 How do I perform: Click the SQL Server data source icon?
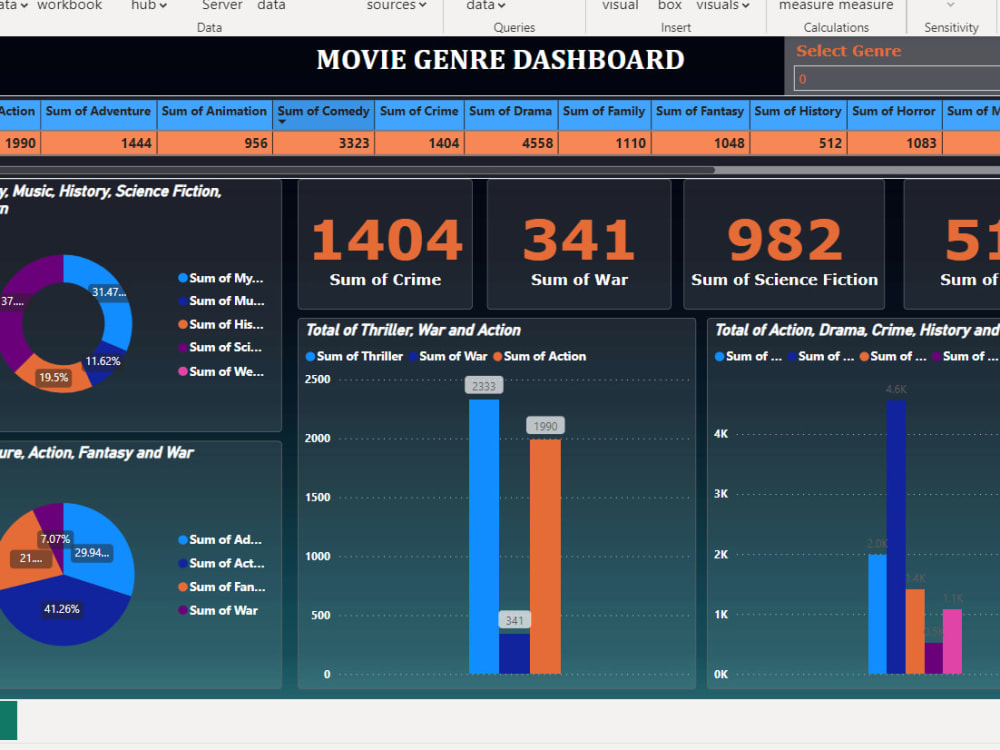(221, 8)
